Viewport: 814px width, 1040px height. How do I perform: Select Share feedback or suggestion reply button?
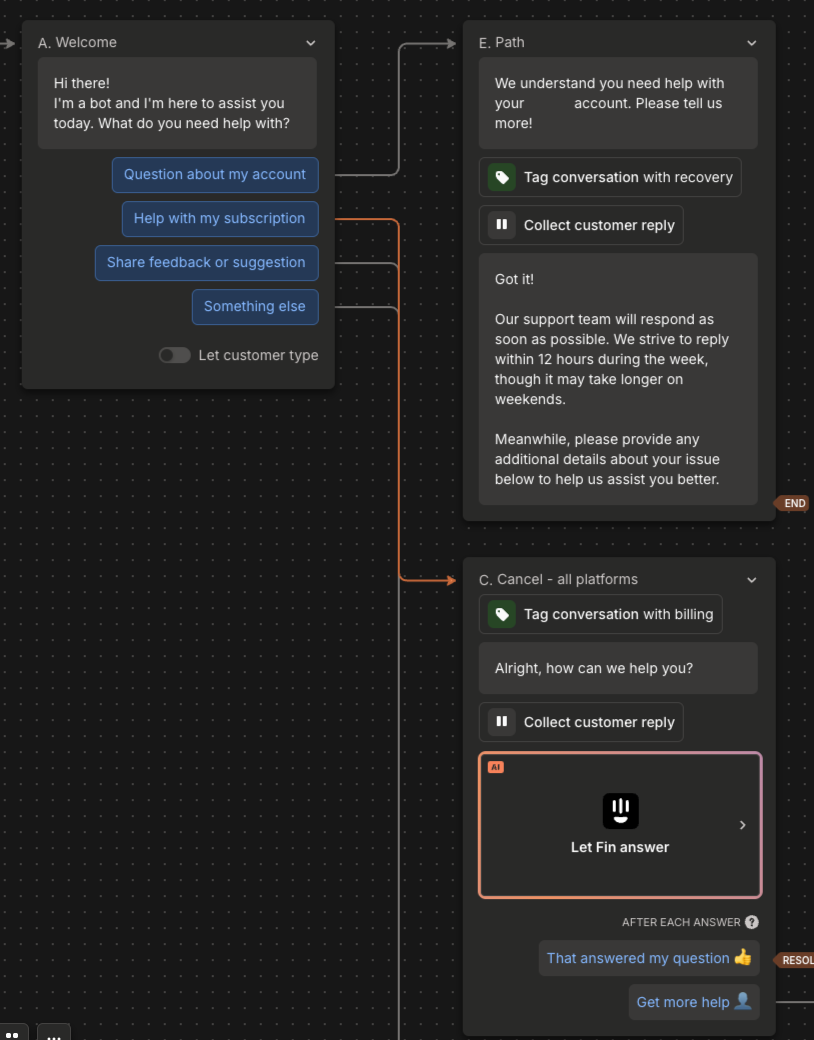[206, 263]
